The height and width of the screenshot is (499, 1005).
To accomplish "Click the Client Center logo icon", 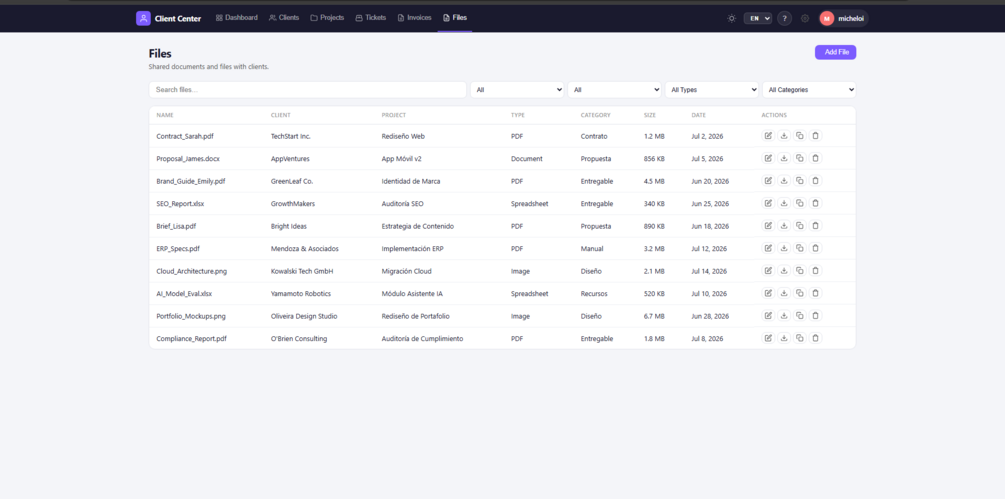I will coord(143,19).
